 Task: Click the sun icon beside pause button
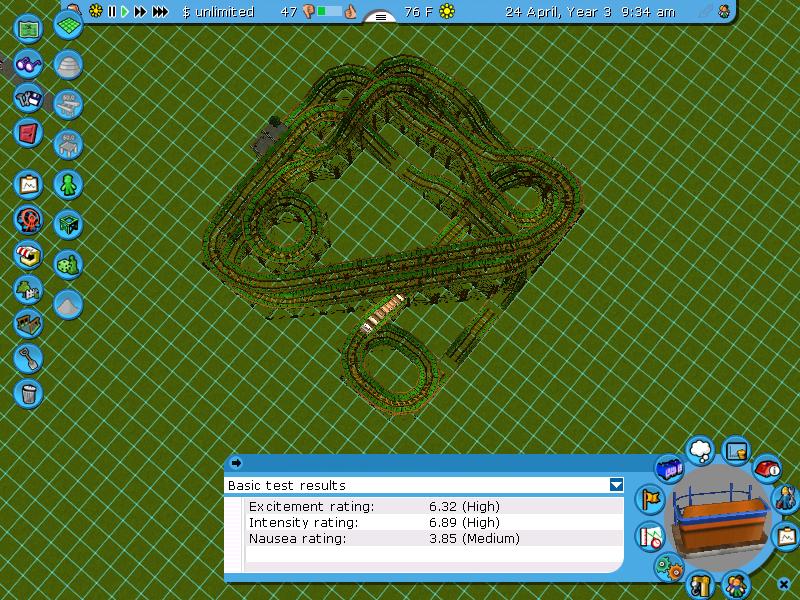pos(95,11)
